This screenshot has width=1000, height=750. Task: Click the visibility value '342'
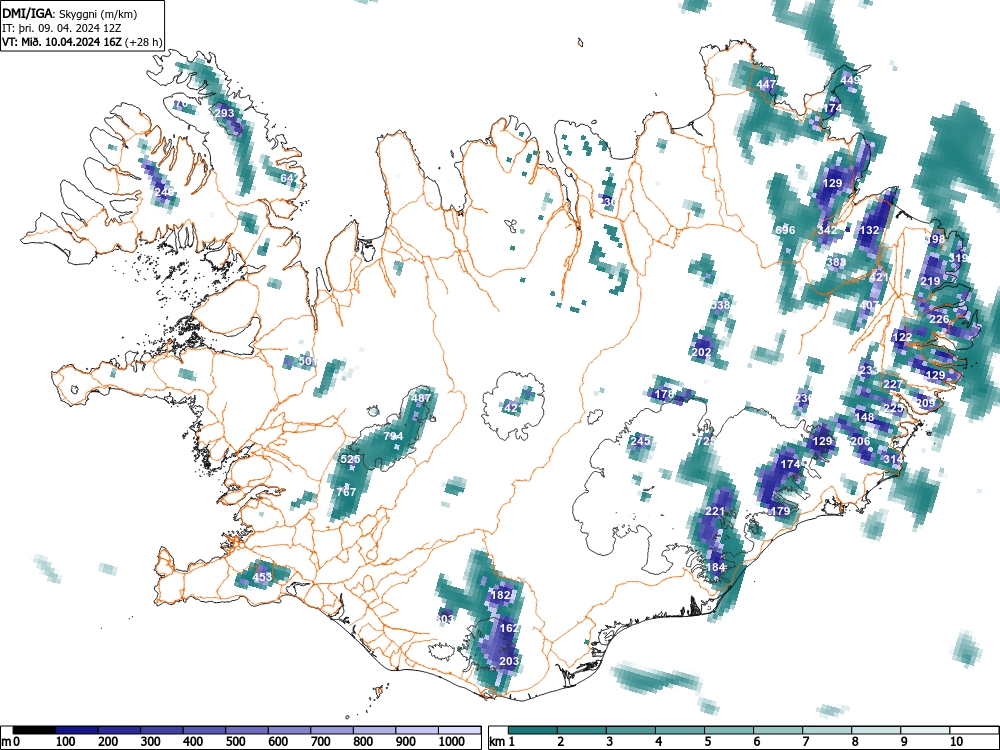[827, 230]
